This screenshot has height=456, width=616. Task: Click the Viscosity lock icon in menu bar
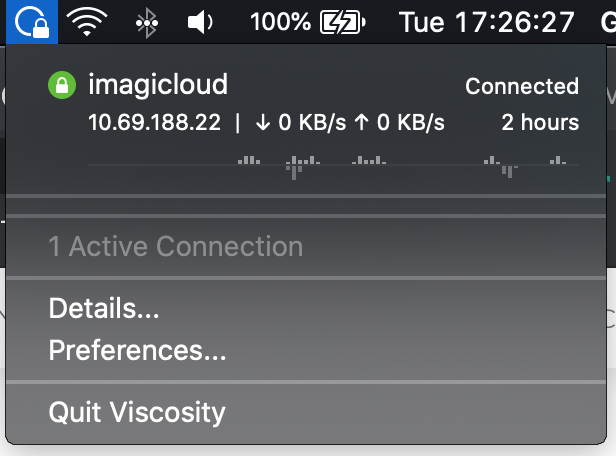(x=32, y=22)
